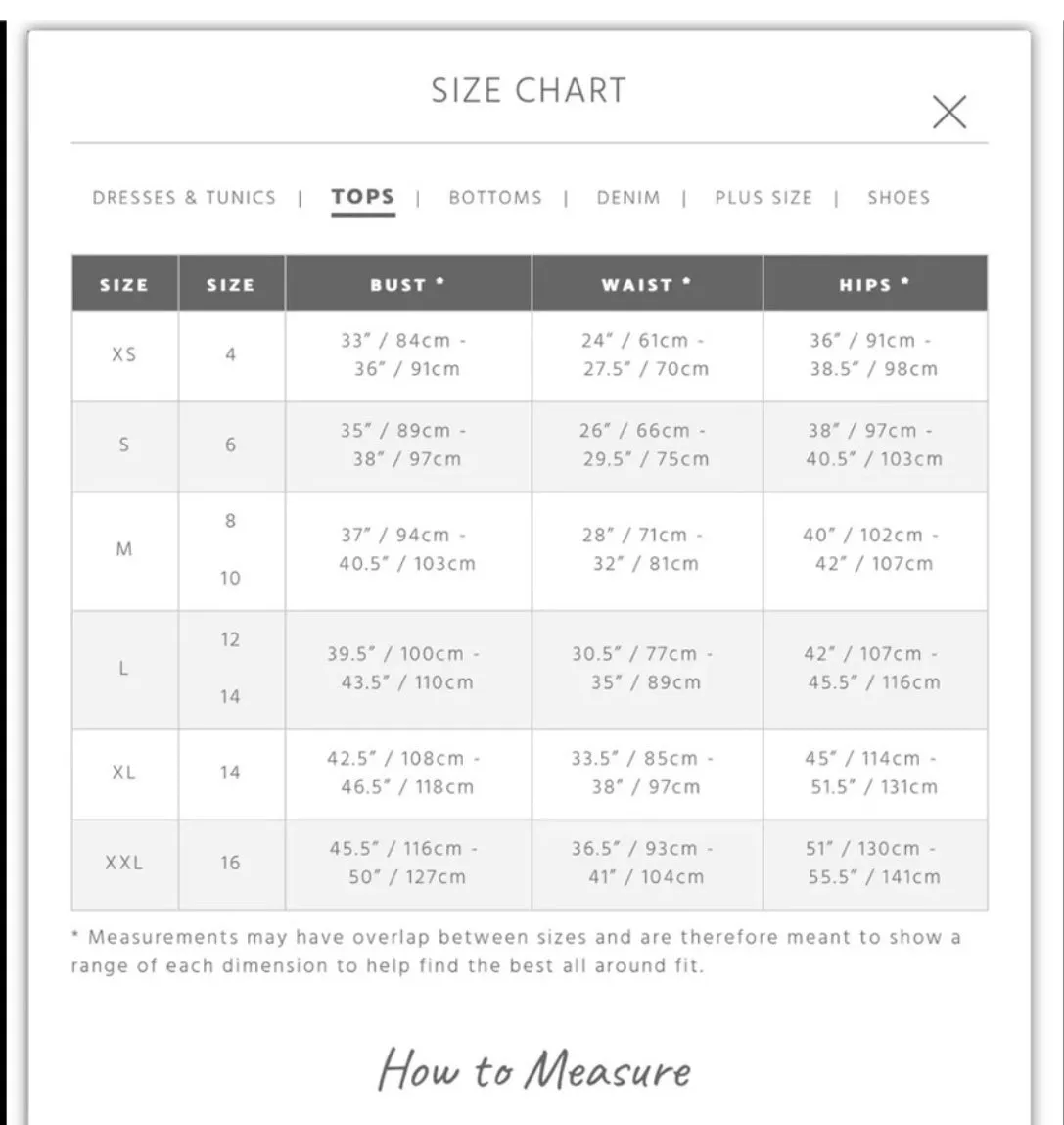
Task: Click the Bust column header
Action: [x=408, y=283]
